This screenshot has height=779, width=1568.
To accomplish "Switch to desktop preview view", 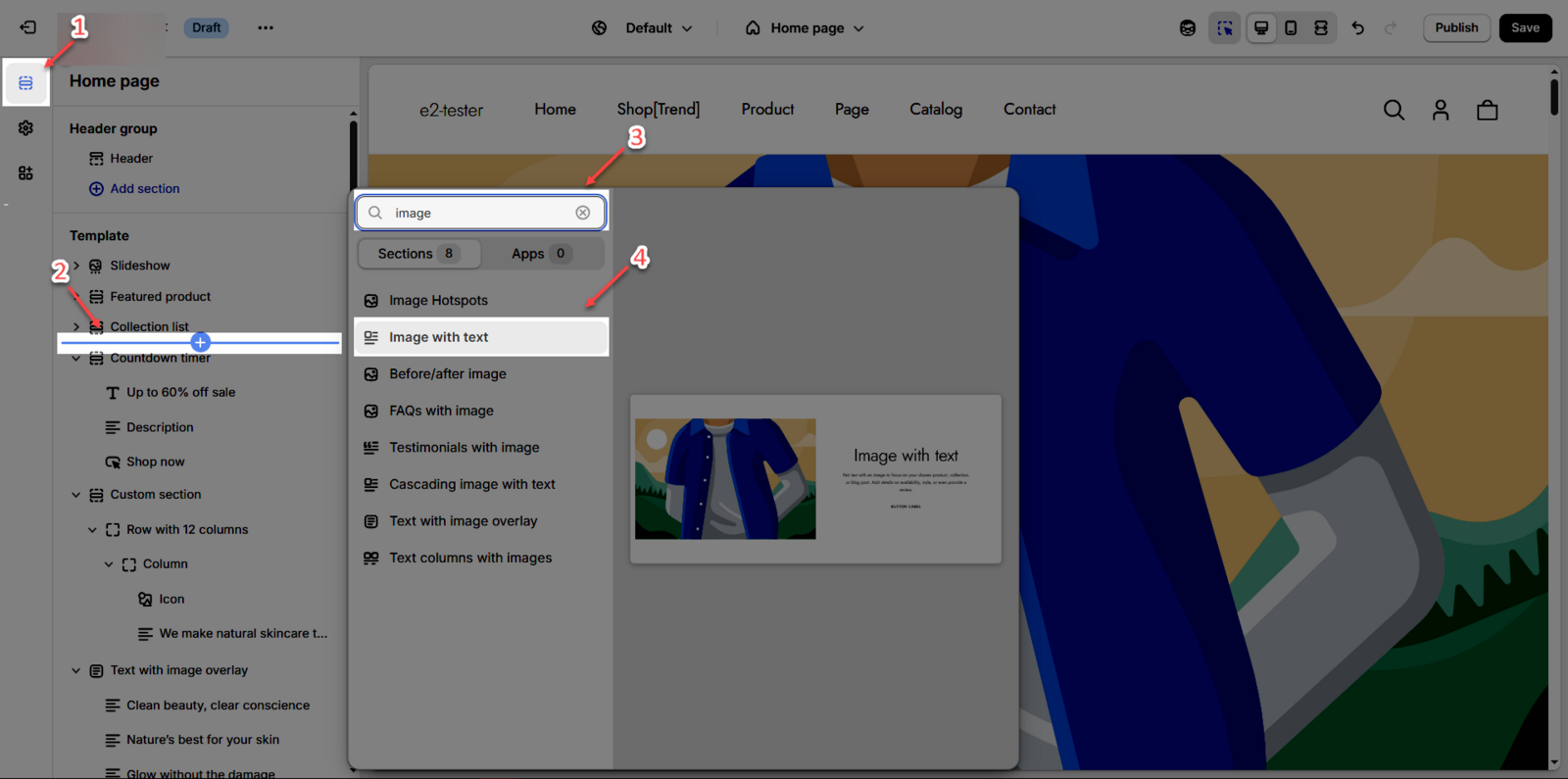I will (x=1261, y=27).
